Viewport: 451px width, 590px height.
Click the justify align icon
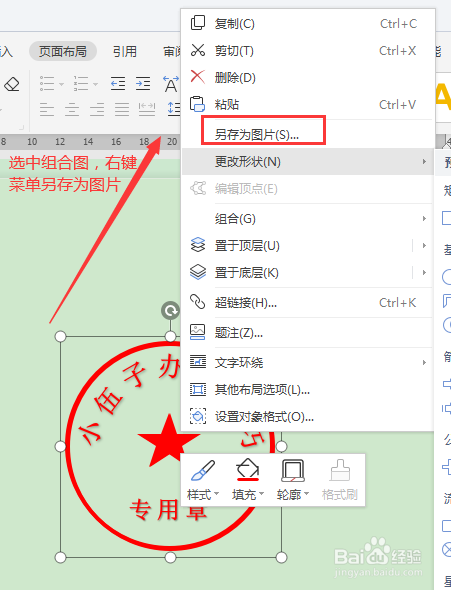click(122, 109)
